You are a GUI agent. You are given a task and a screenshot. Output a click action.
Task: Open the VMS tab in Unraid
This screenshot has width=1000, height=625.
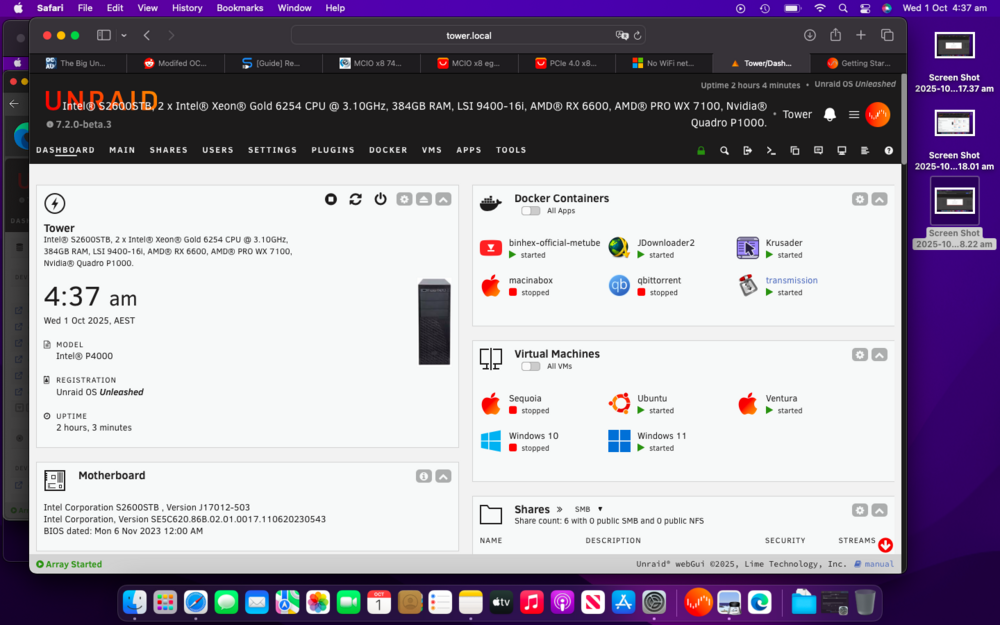click(432, 150)
